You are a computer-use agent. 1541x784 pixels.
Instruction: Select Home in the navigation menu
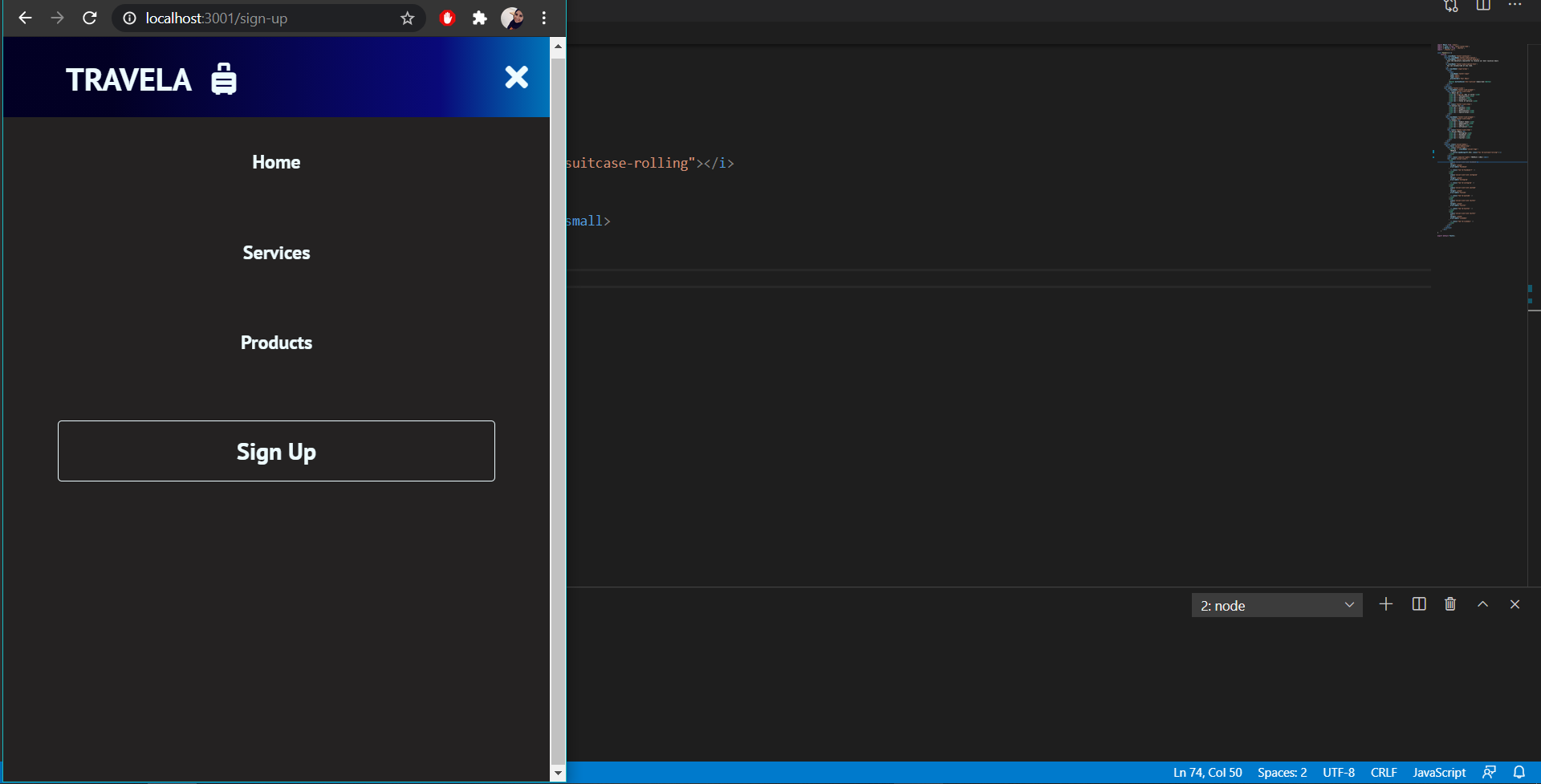pyautogui.click(x=276, y=162)
